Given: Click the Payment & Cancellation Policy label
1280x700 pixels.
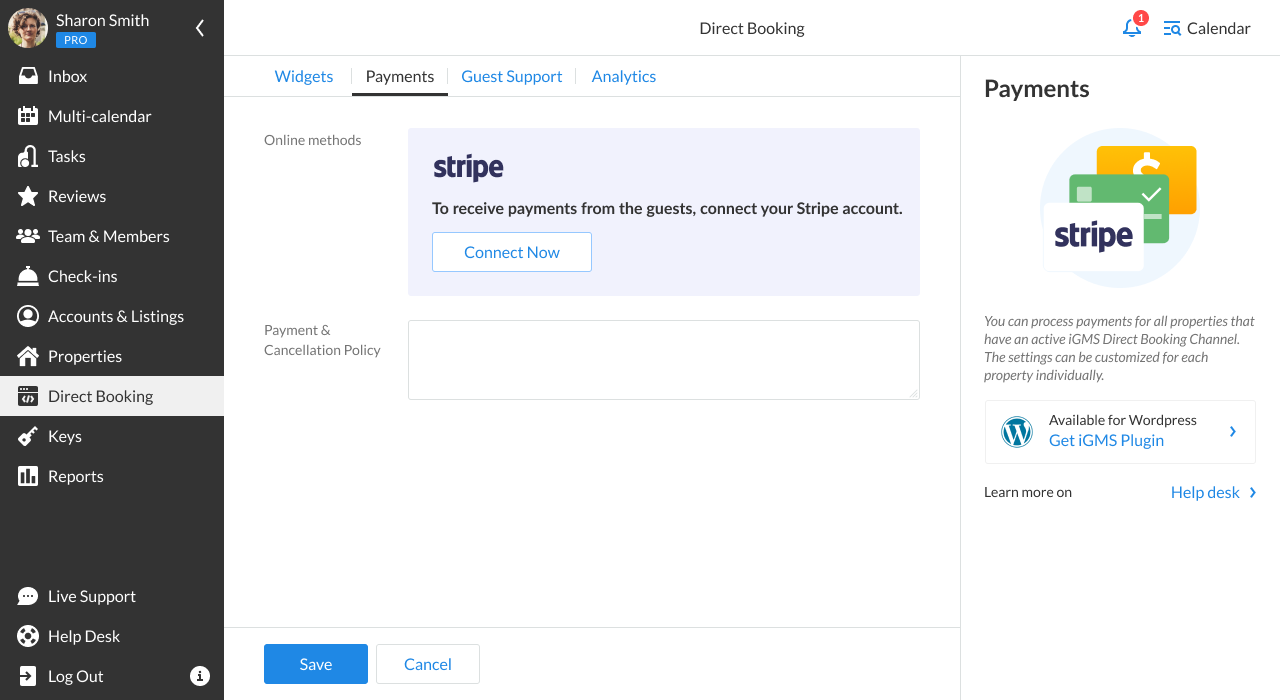Looking at the screenshot, I should (322, 340).
